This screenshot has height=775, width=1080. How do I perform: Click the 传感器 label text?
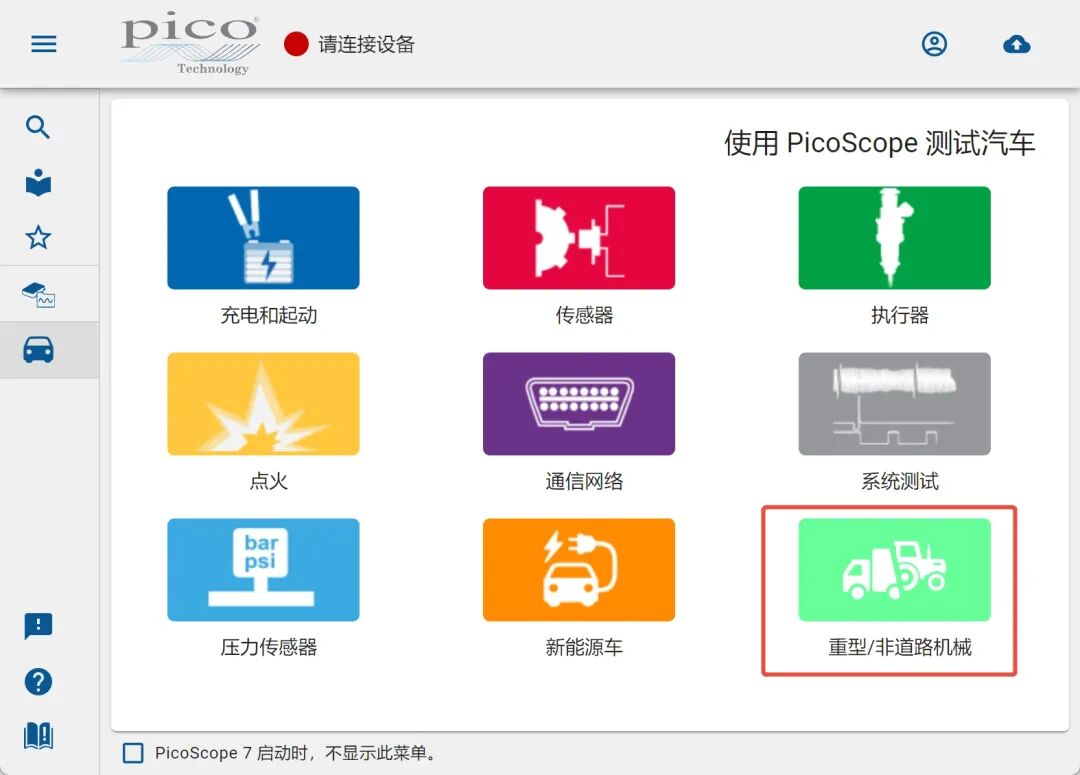click(584, 316)
